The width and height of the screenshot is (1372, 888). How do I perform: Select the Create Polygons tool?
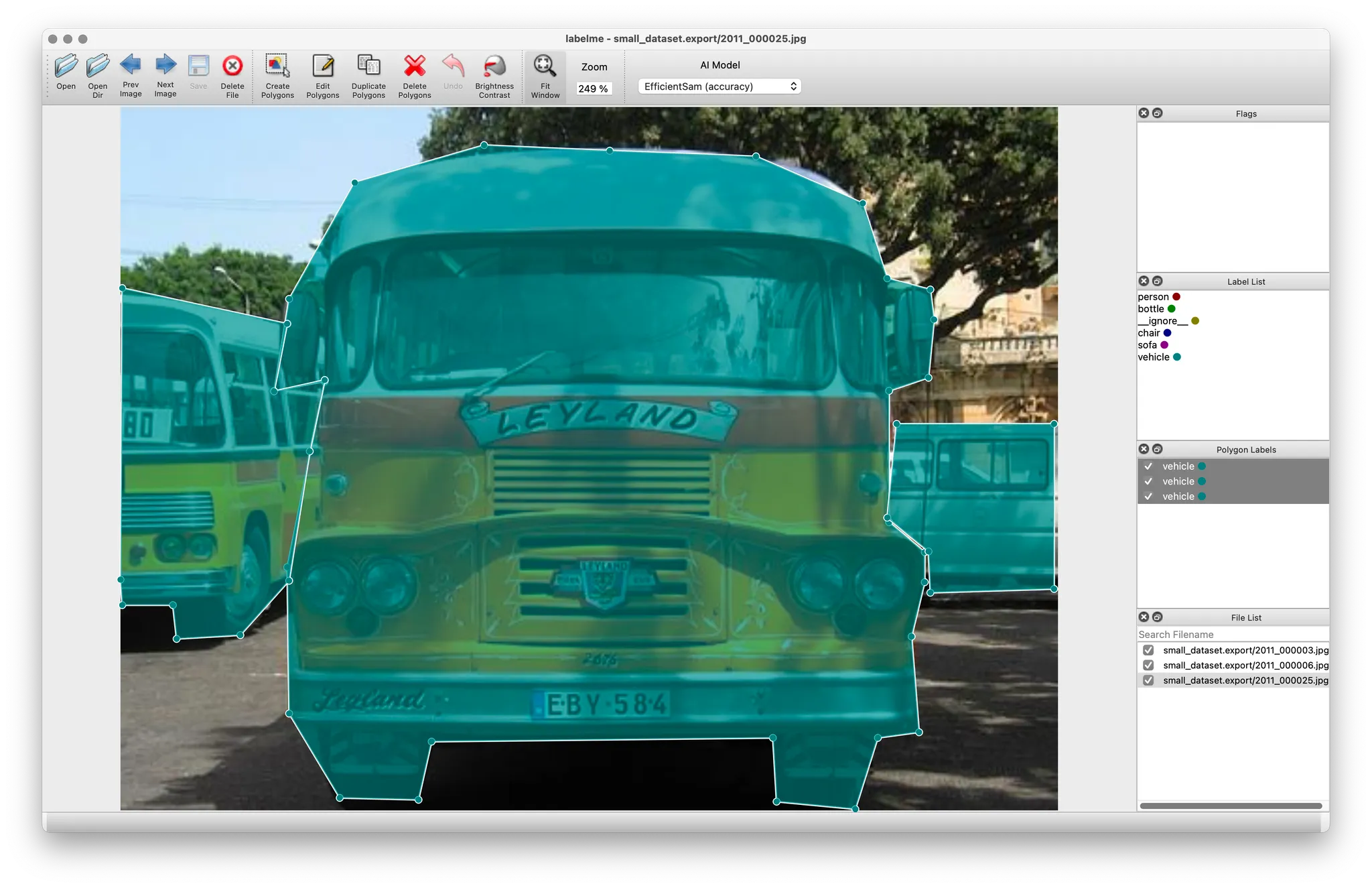pos(277,66)
